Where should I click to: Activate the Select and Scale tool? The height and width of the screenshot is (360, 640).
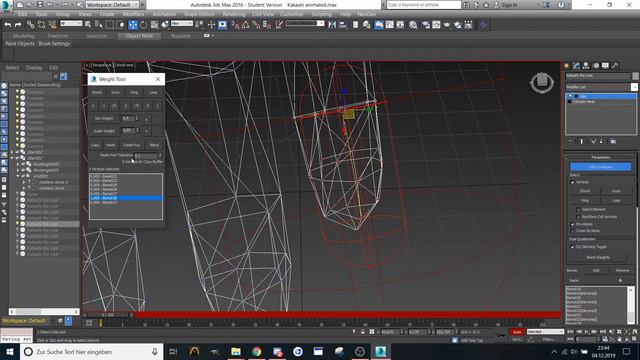(x=154, y=25)
